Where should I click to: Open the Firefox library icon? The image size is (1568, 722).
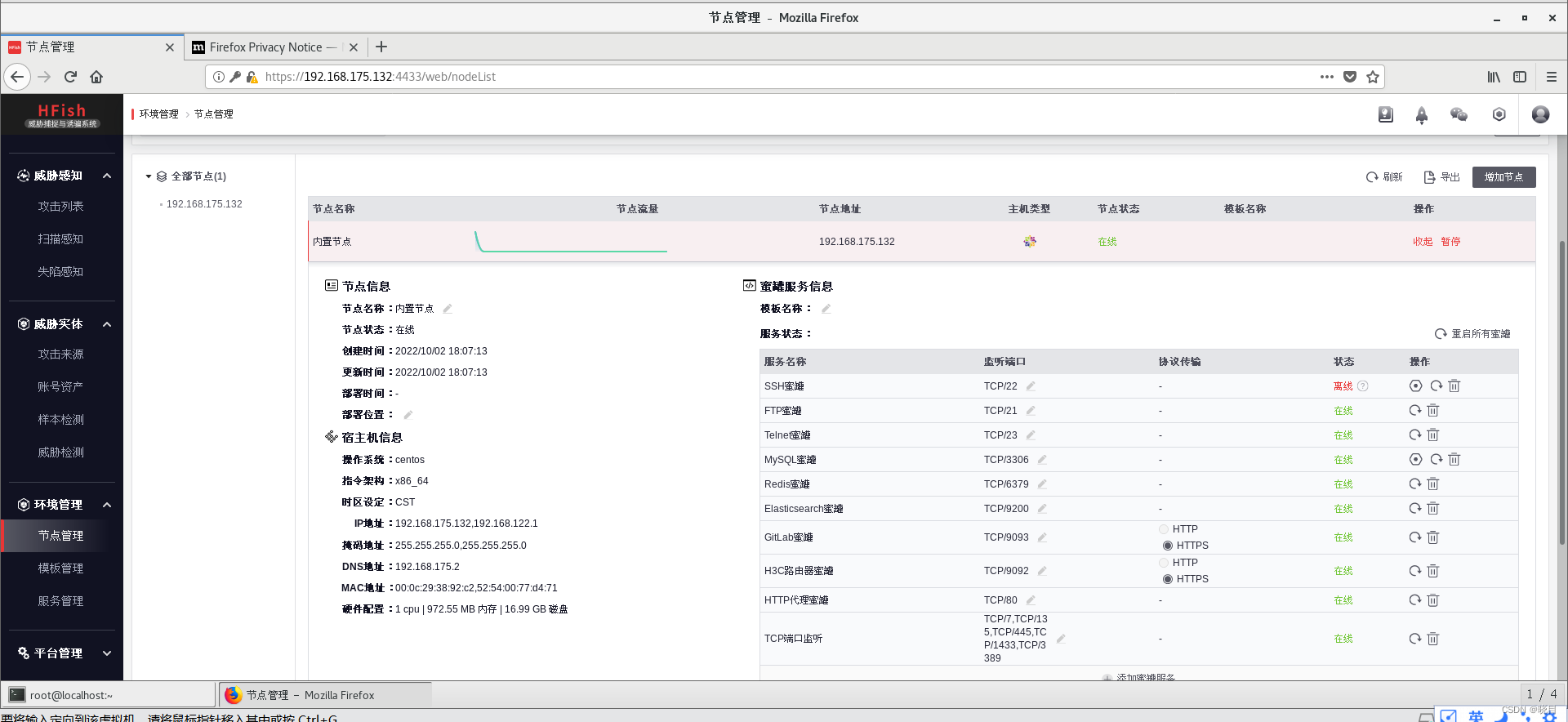click(1494, 77)
